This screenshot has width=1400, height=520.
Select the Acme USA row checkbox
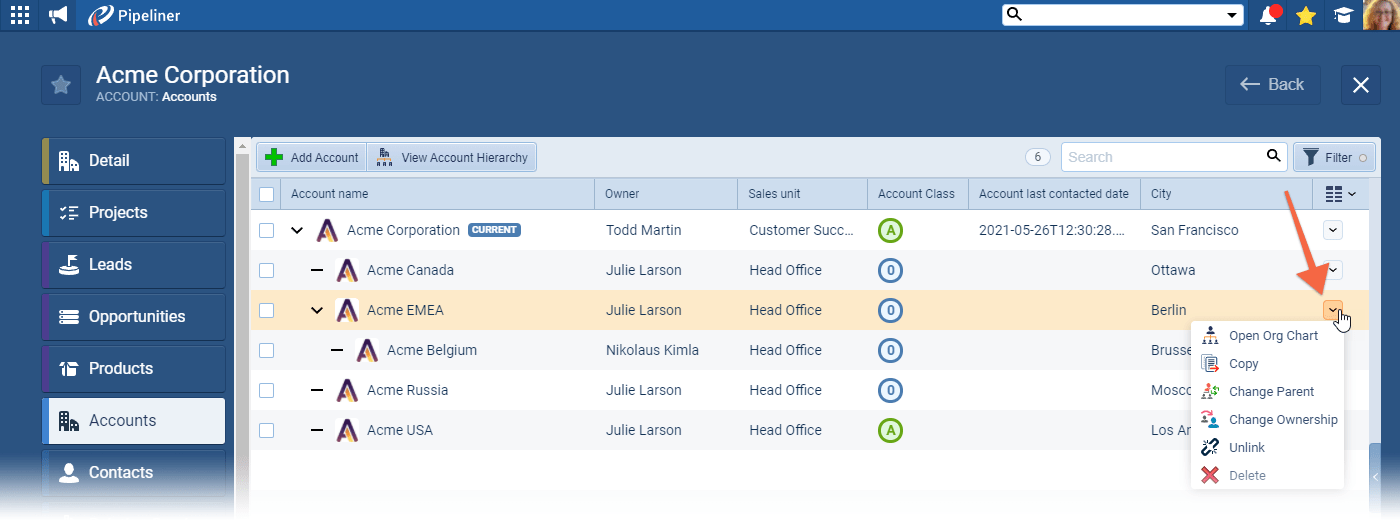click(x=266, y=430)
